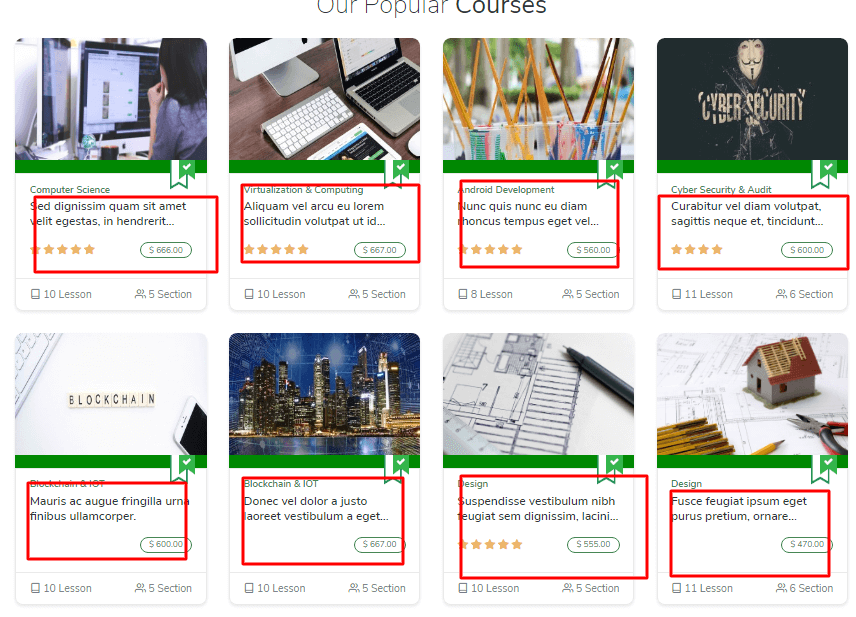Open the Blockchain scrabble tiles thumbnail
Screen dimensions: 856x617
[x=111, y=394]
